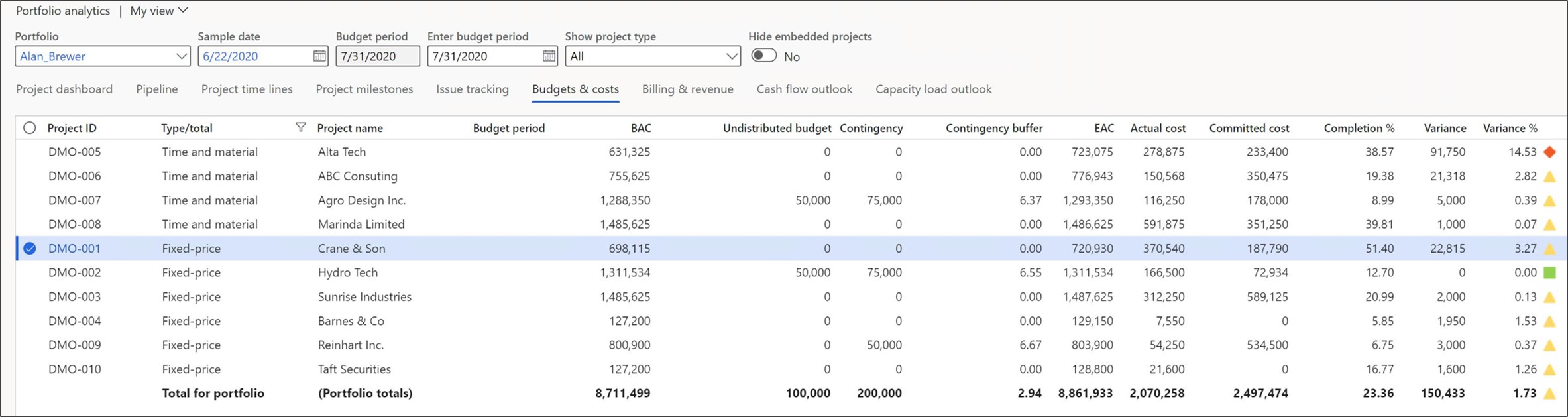Click the yellow warning triangle for ABC Consuting
The height and width of the screenshot is (417, 1568).
coord(1549,176)
